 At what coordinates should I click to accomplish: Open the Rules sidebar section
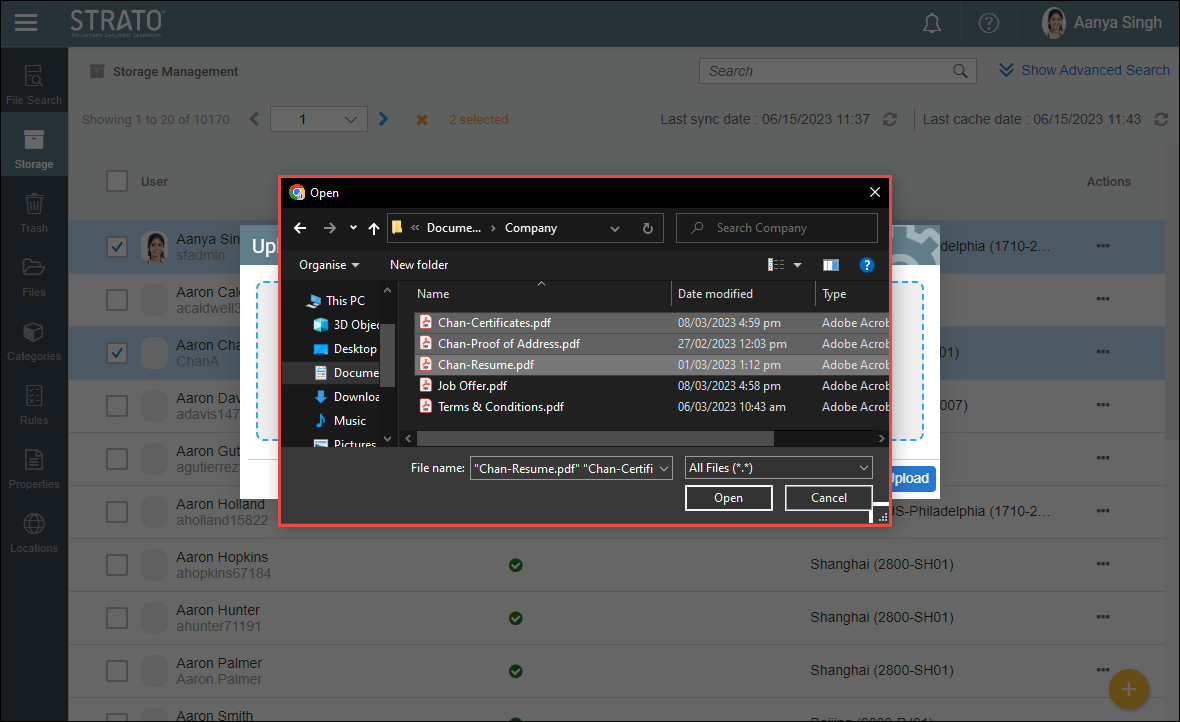point(34,404)
